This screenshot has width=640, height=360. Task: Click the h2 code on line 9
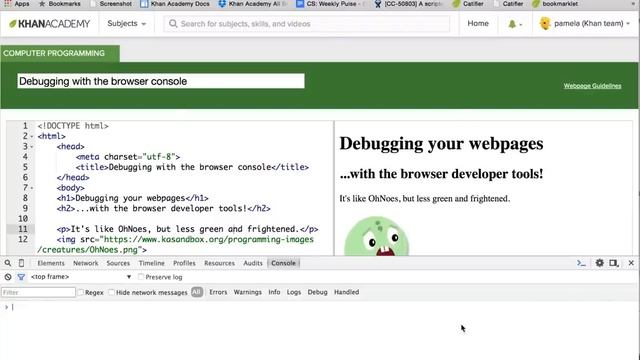coord(164,209)
